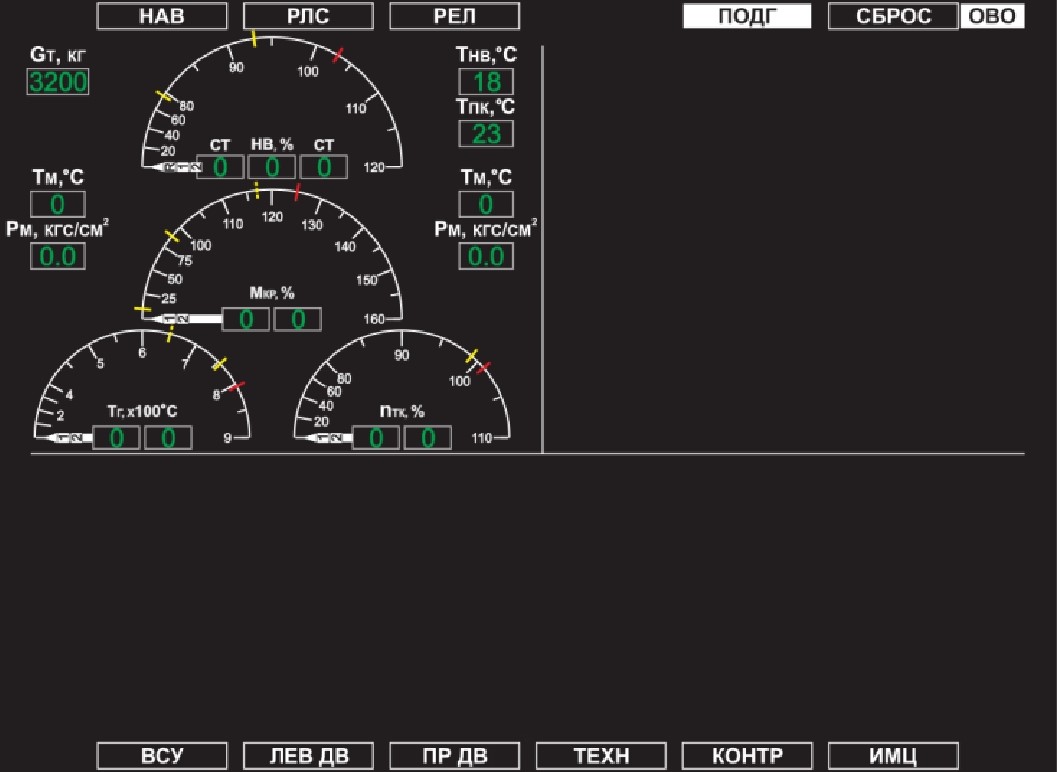Click the right engine Тм temperature value

click(486, 205)
